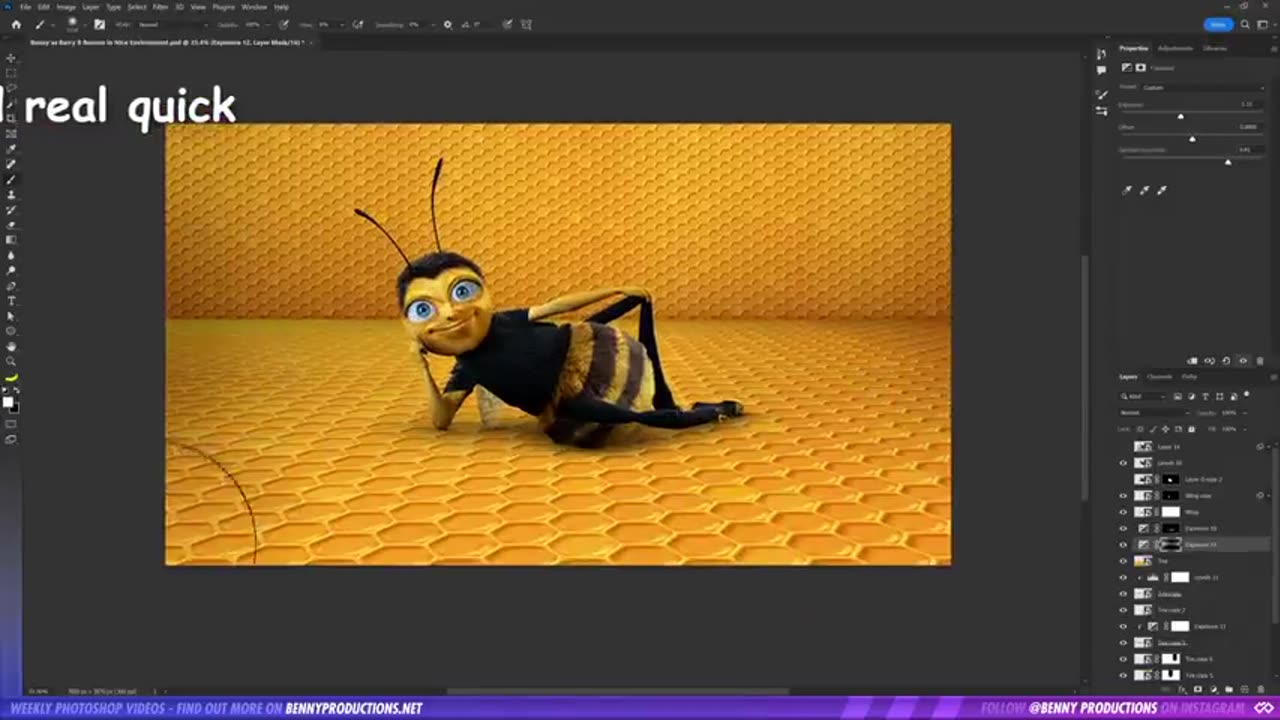
Task: Switch to the Adjustments tab
Action: tap(1175, 48)
